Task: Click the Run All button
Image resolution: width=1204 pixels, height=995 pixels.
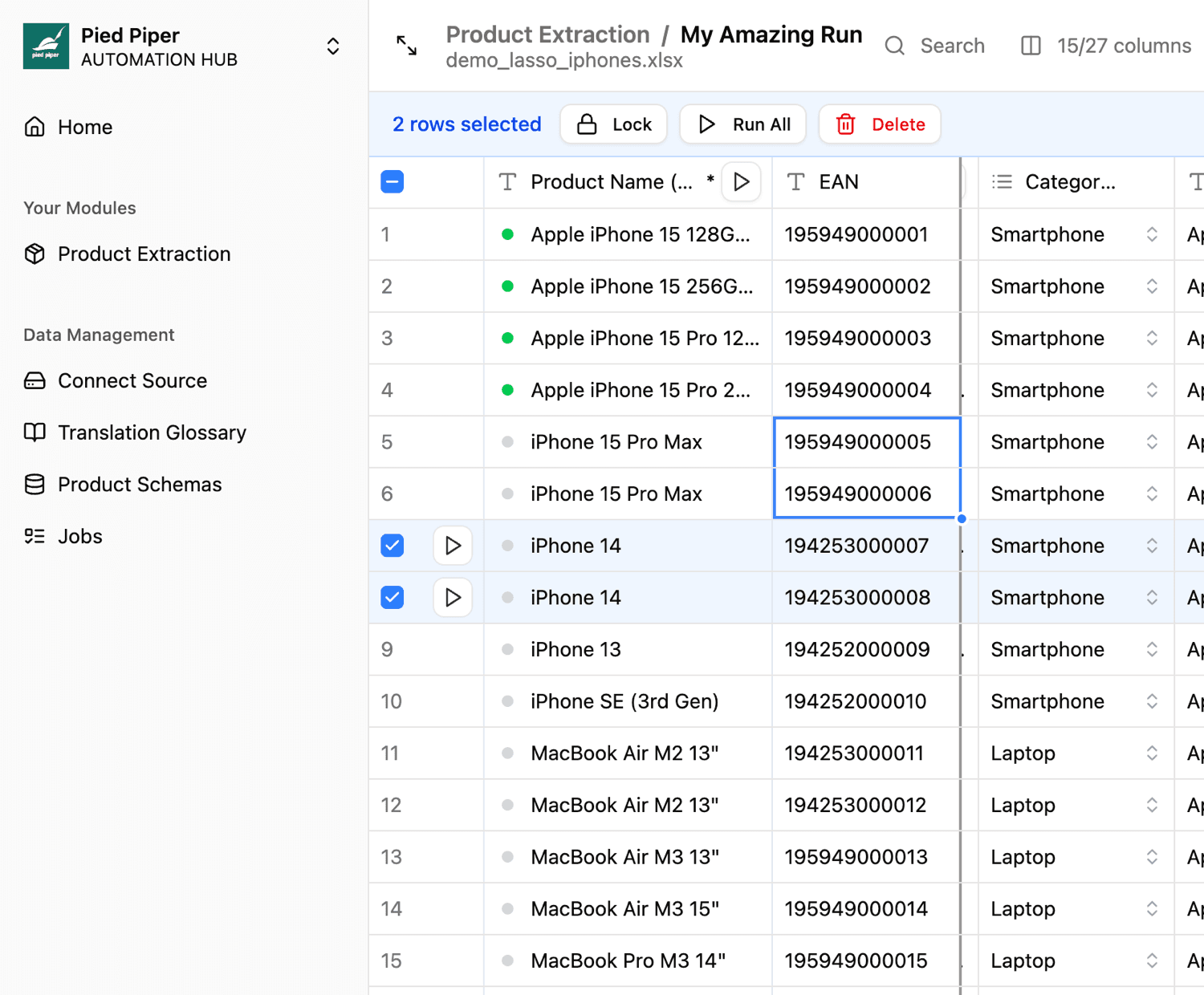Action: 742,124
